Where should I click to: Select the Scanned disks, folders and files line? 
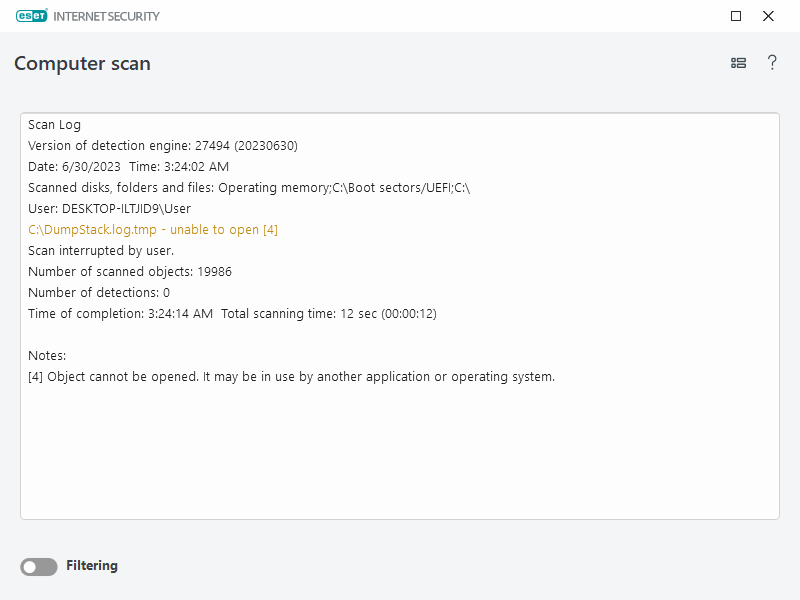[x=249, y=188]
